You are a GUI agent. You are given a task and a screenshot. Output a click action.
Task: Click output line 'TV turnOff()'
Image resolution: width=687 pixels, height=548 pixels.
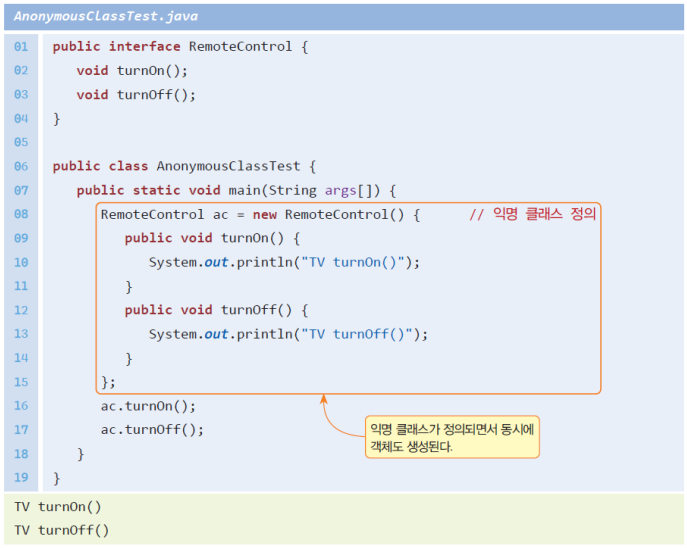pos(62,530)
